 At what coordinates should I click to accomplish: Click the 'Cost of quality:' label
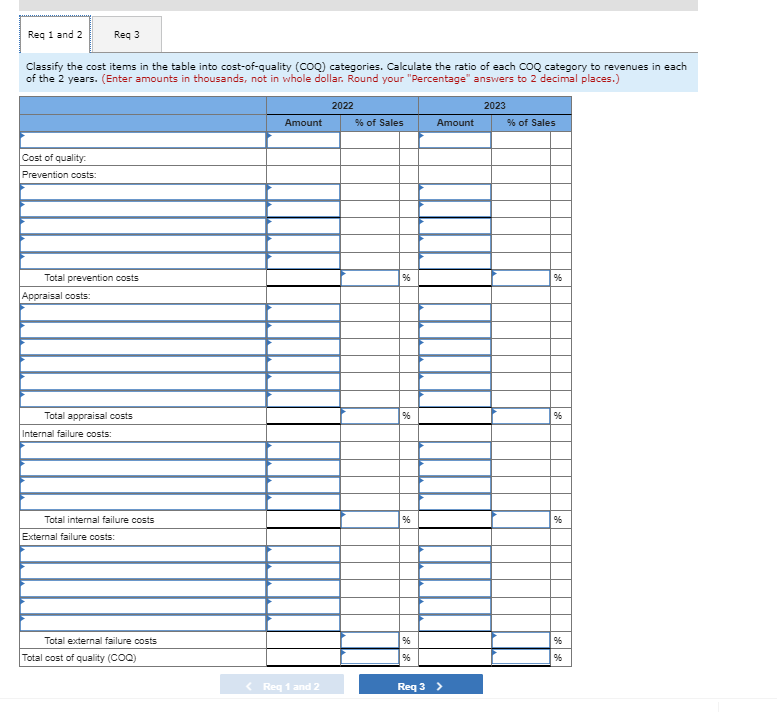[54, 158]
